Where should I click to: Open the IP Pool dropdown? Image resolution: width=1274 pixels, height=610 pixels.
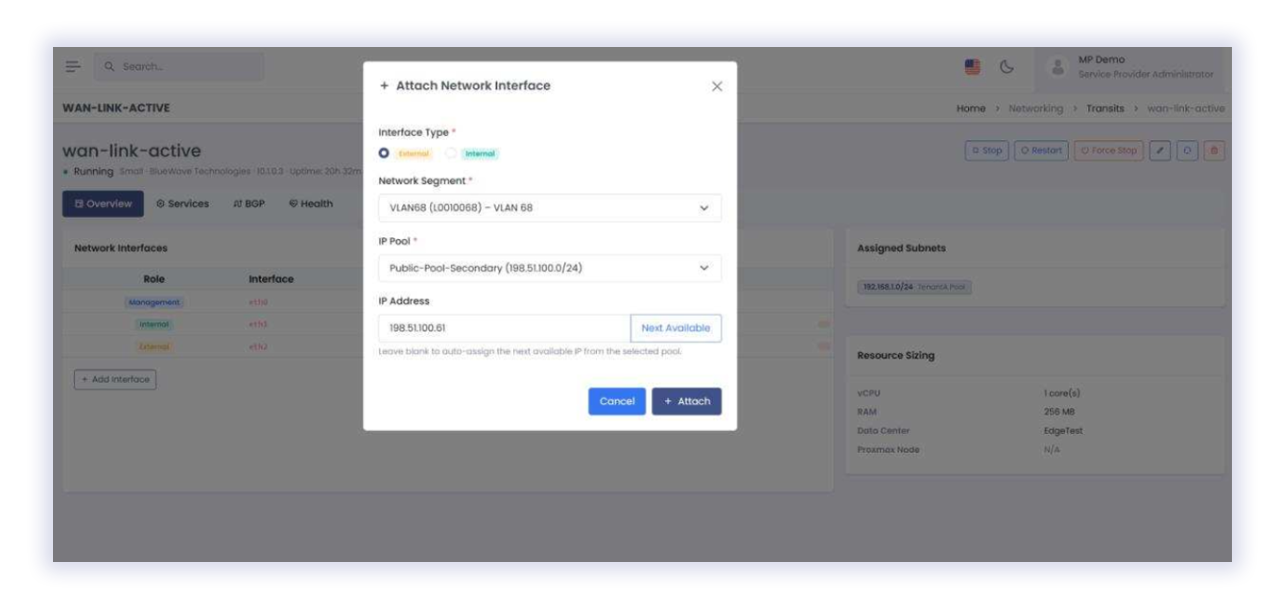pyautogui.click(x=549, y=268)
